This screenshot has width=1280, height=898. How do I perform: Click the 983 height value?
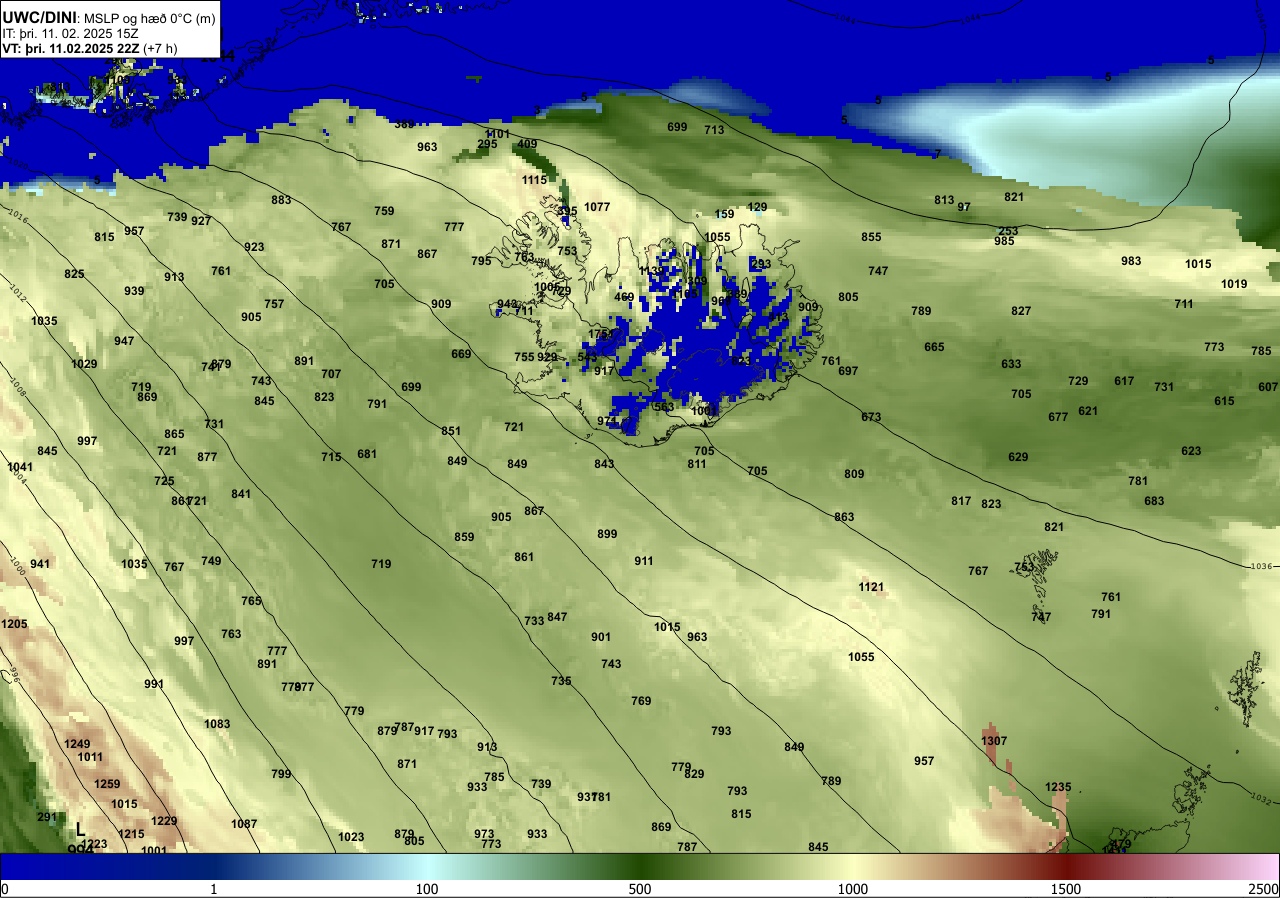click(x=1131, y=261)
